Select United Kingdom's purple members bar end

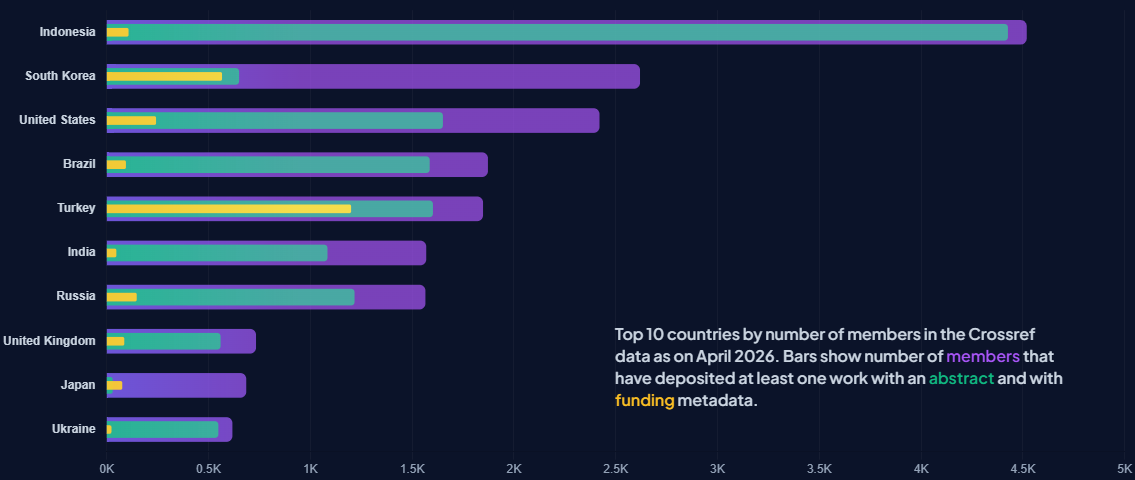pyautogui.click(x=238, y=341)
